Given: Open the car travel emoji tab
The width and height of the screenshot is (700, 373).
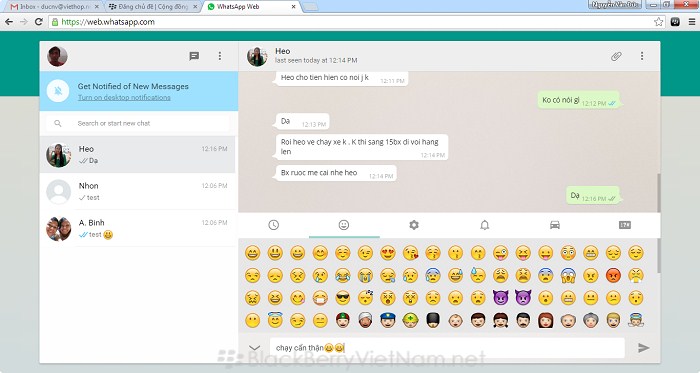Looking at the screenshot, I should pos(555,225).
